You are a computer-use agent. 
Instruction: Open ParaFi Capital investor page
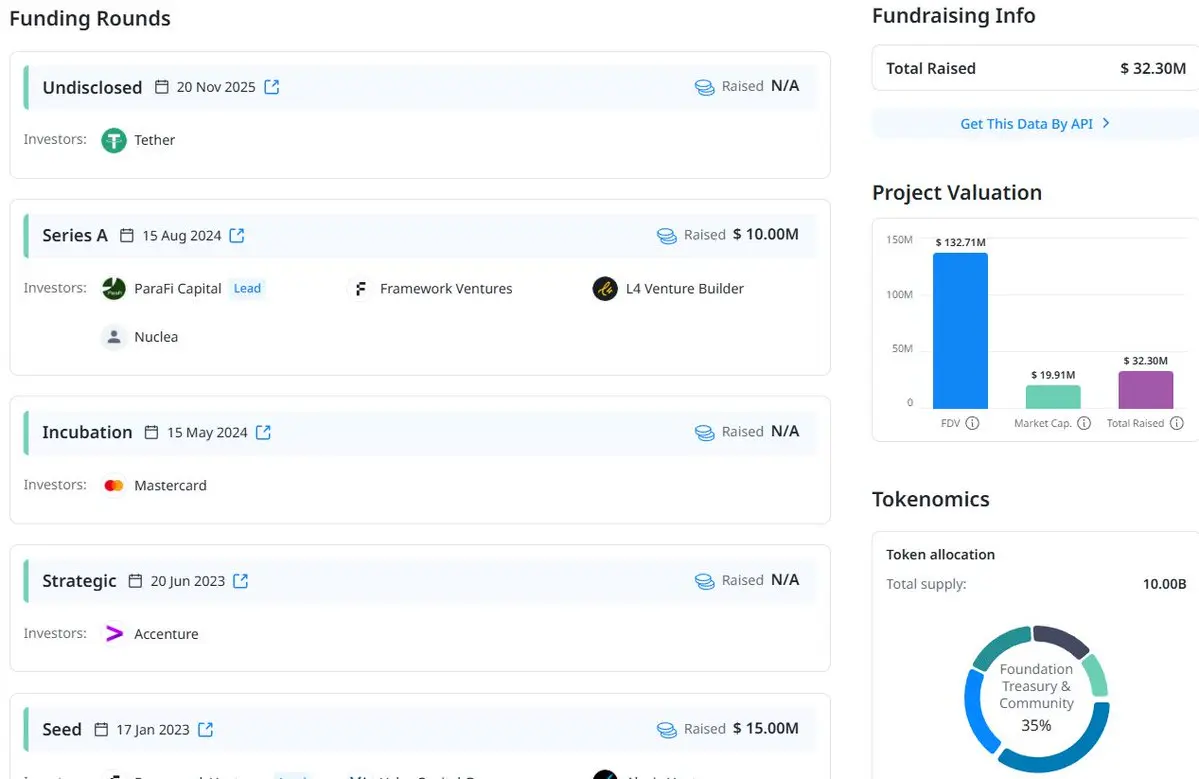[177, 289]
